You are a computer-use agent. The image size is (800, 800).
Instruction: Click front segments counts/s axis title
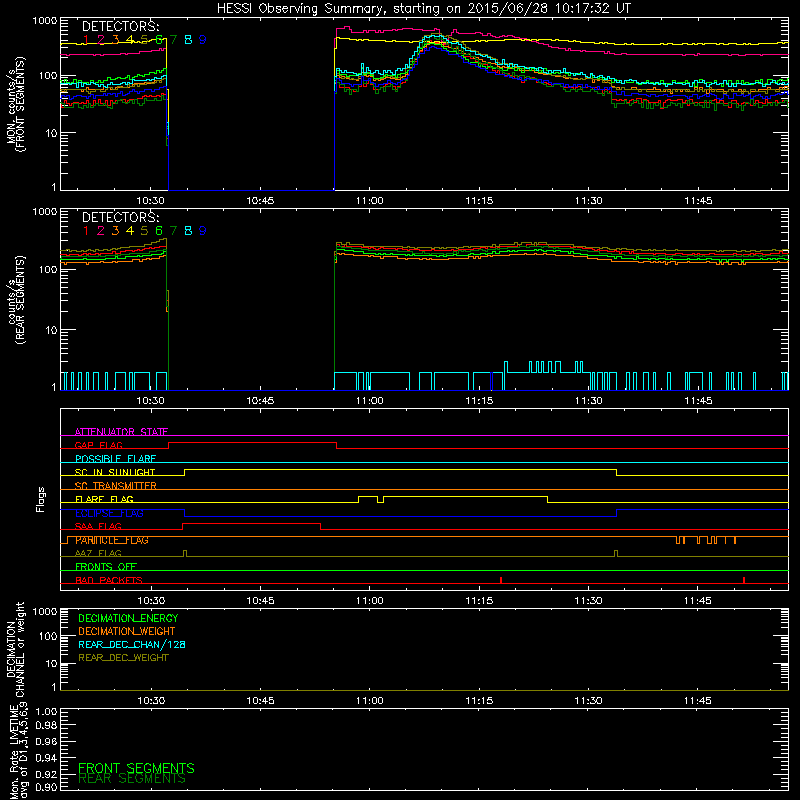point(16,104)
